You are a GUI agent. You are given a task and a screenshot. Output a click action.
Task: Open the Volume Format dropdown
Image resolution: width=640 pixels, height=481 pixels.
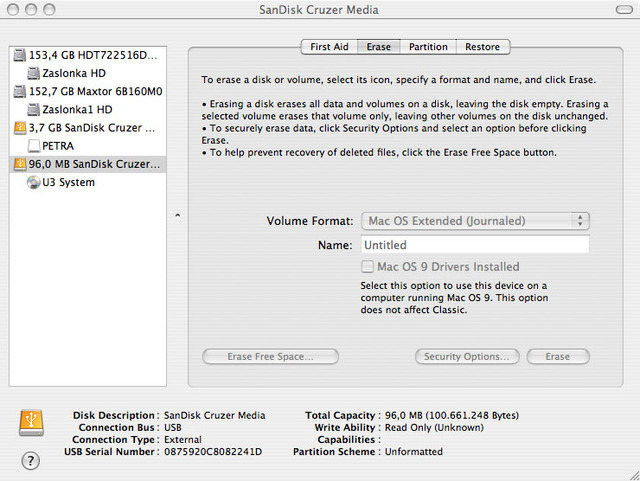475,221
